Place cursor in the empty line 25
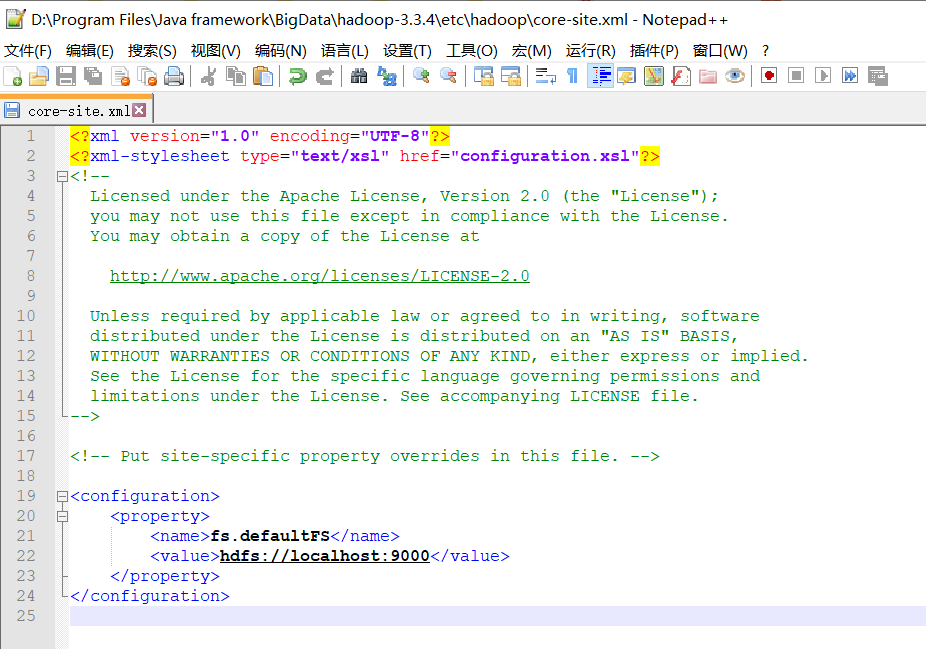926x649 pixels. pos(497,616)
